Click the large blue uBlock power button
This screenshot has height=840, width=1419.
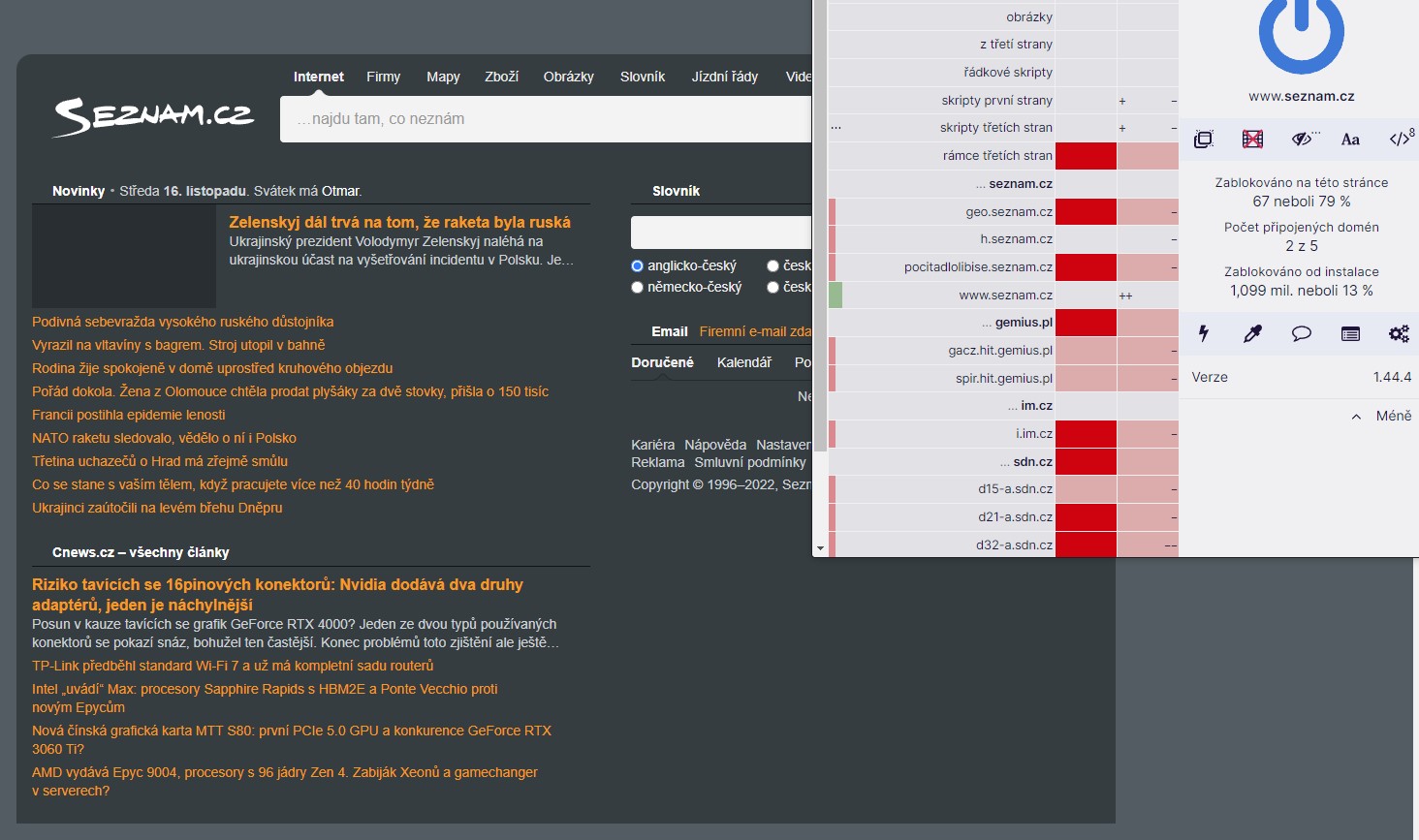point(1301,35)
